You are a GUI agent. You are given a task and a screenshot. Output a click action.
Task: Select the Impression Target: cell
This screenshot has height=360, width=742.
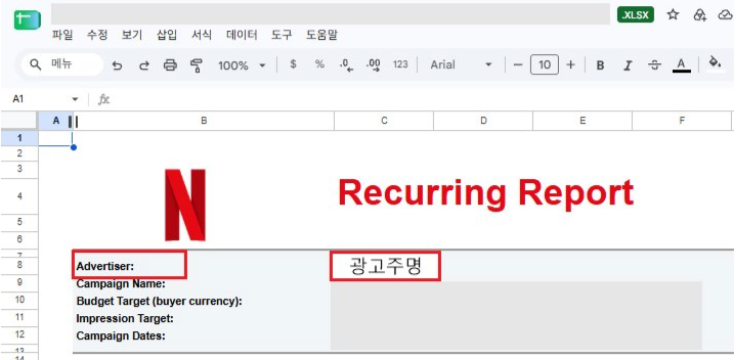pos(125,318)
